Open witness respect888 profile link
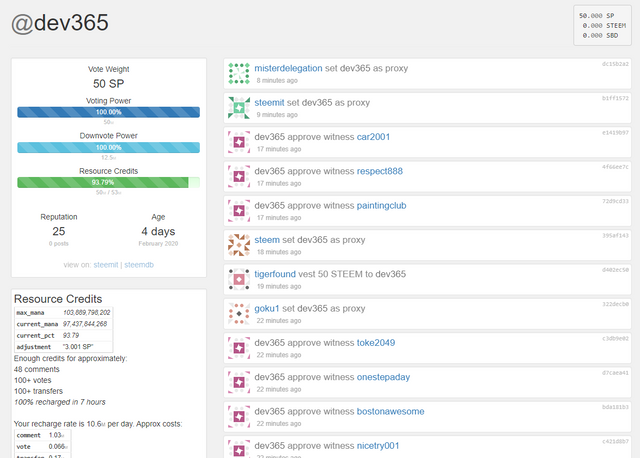Screen dimensions: 640x458 [380, 171]
